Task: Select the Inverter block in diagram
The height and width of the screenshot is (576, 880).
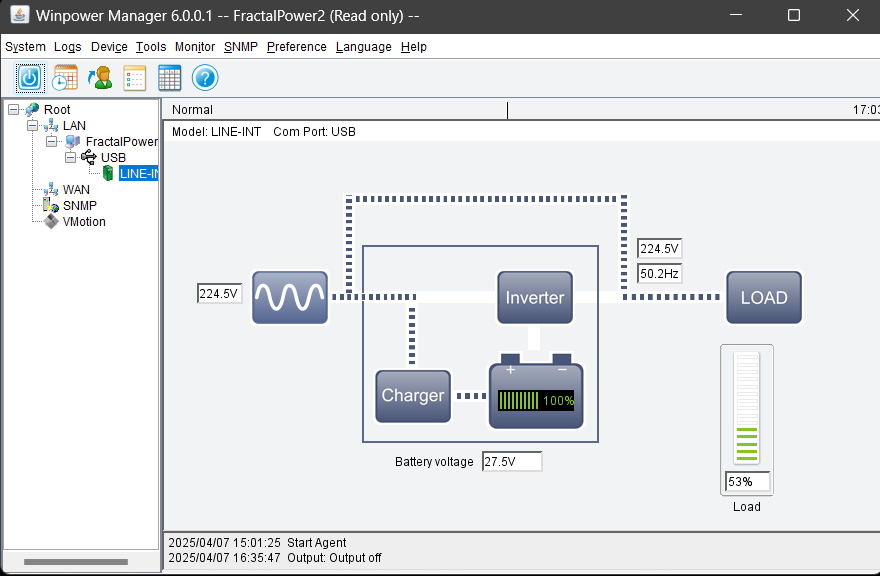Action: click(x=535, y=297)
